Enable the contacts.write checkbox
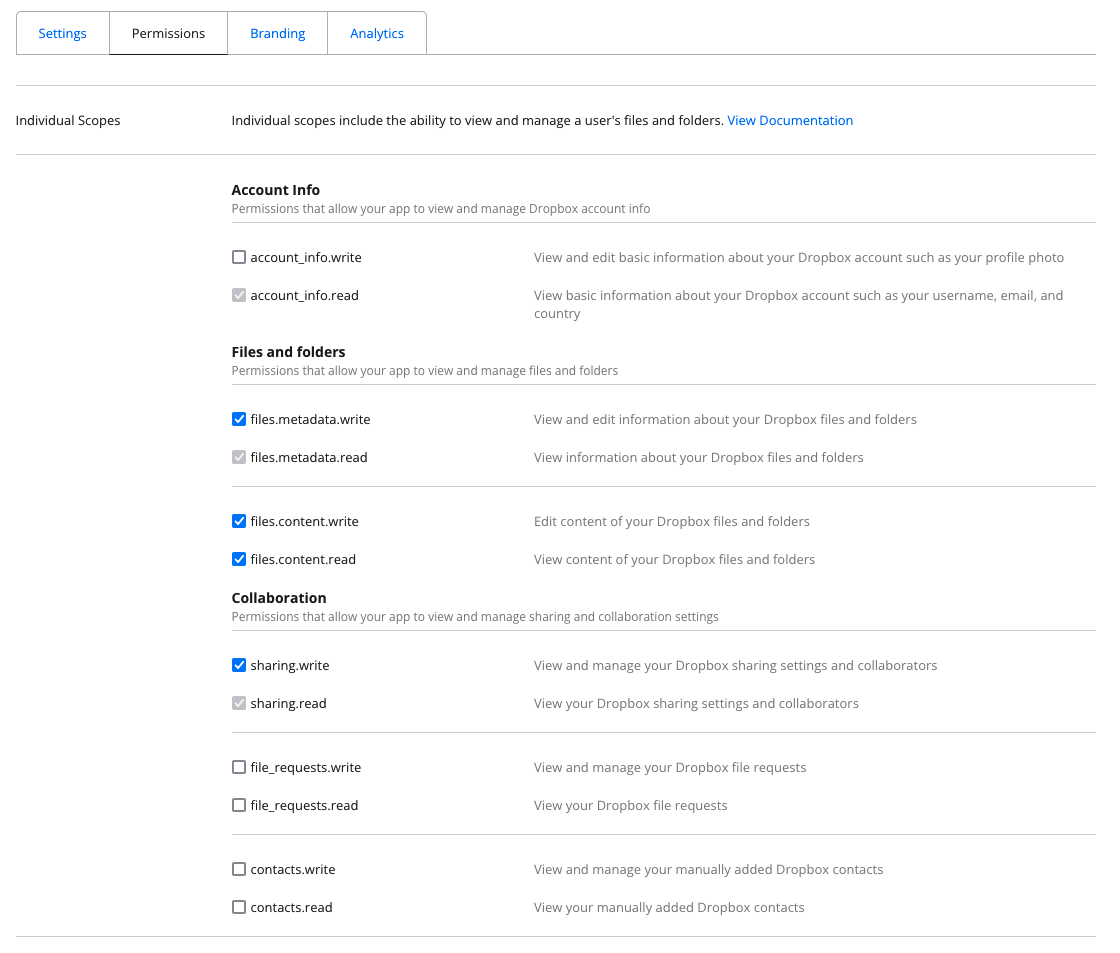 coord(239,869)
